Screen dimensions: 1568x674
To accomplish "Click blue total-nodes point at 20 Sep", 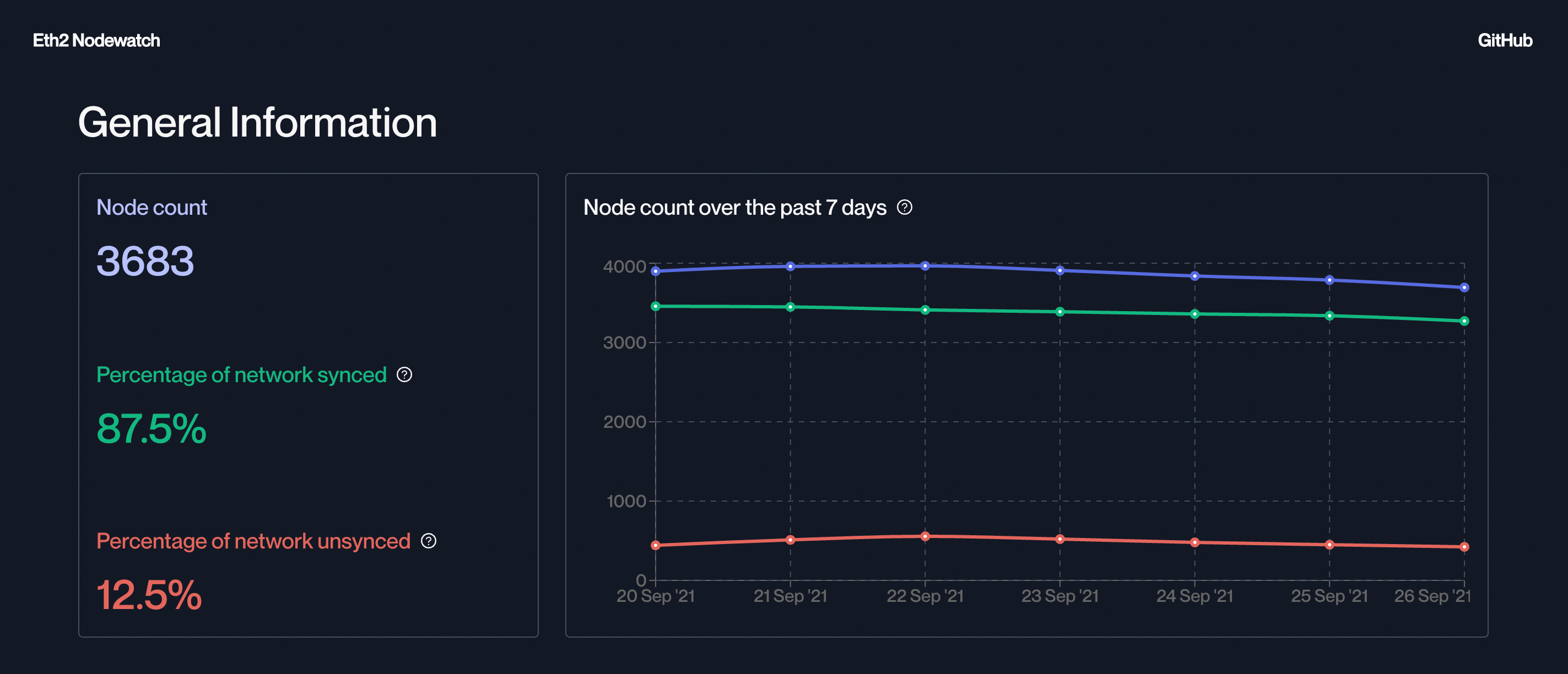I will [x=656, y=271].
